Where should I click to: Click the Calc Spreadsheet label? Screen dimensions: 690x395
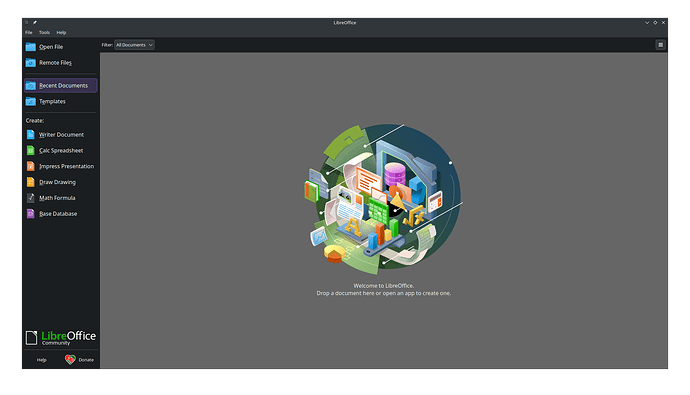tap(61, 150)
